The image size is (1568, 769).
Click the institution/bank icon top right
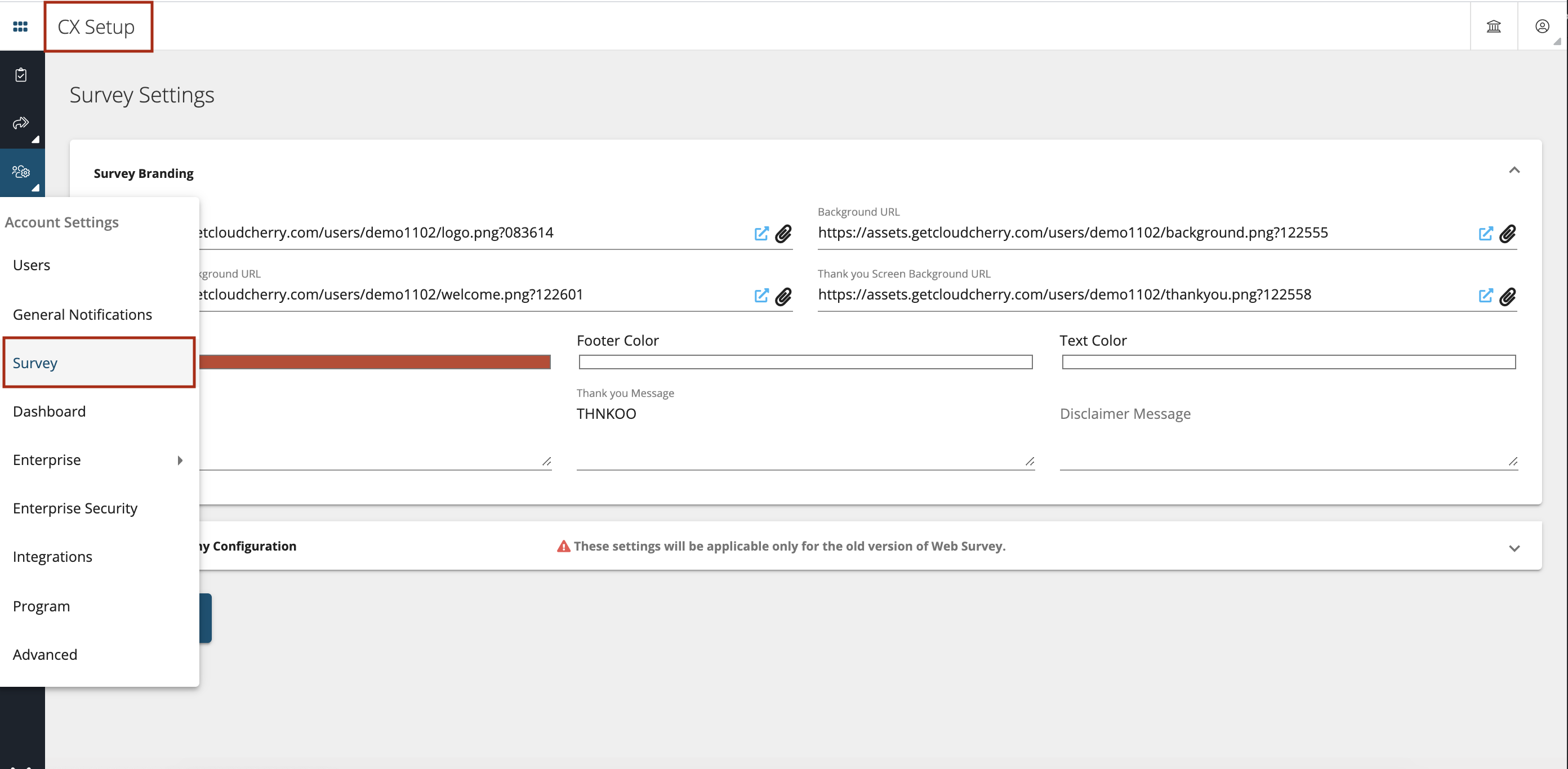[1494, 27]
